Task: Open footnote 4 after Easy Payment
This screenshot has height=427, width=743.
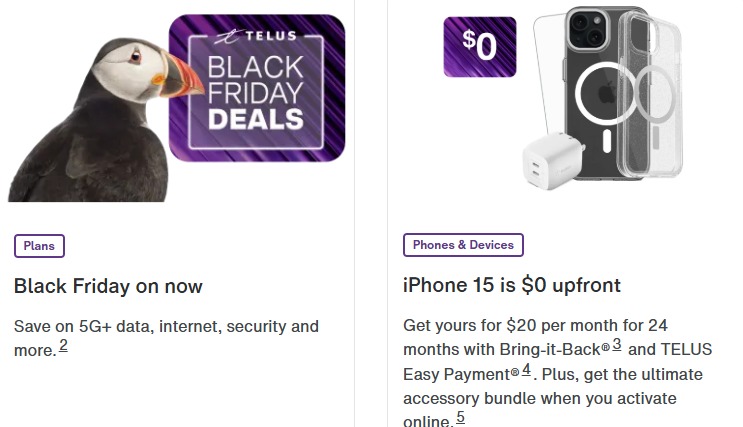Action: tap(526, 370)
